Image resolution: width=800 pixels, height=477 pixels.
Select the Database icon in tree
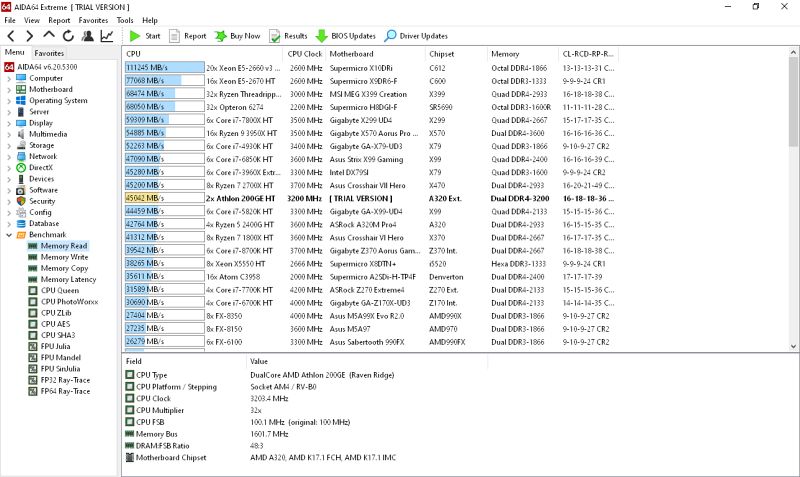pyautogui.click(x=21, y=224)
